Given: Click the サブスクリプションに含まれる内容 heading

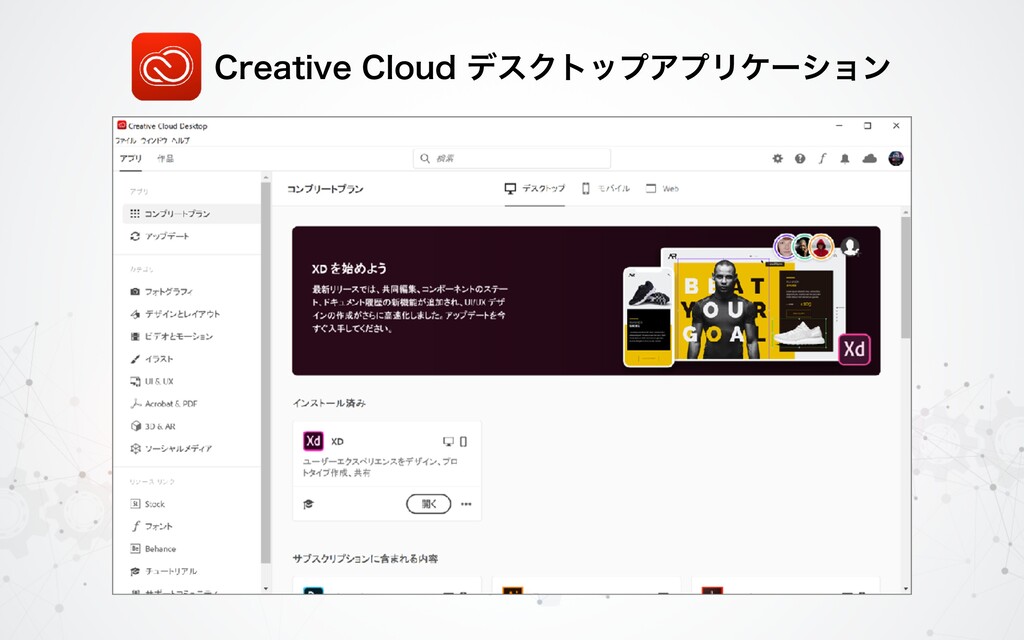Looking at the screenshot, I should tap(365, 558).
